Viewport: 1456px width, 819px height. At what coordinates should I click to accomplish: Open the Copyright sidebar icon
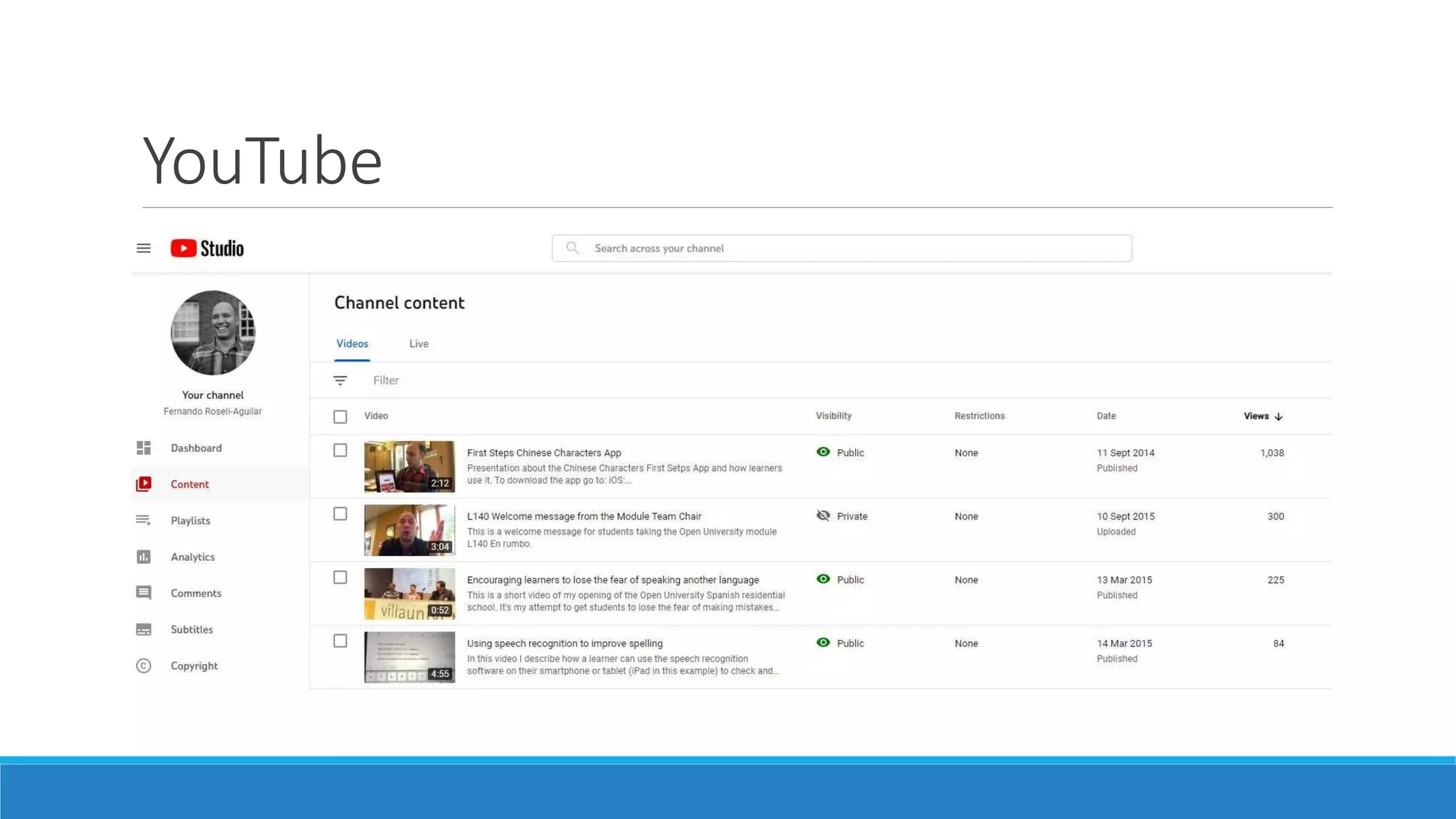(144, 665)
